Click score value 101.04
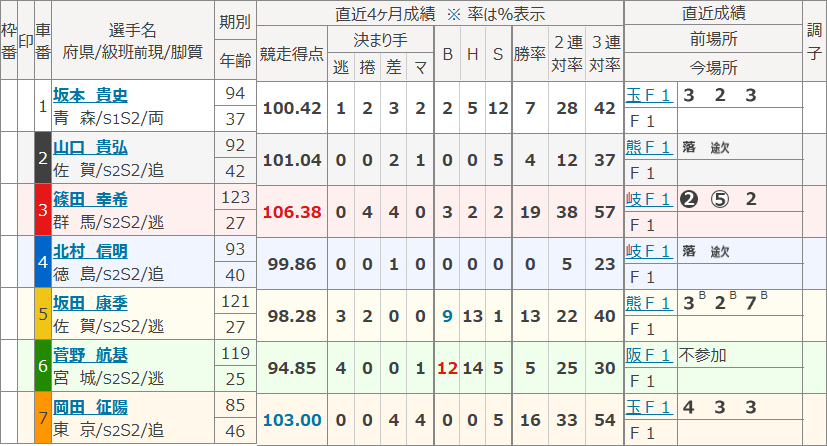 click(x=292, y=160)
